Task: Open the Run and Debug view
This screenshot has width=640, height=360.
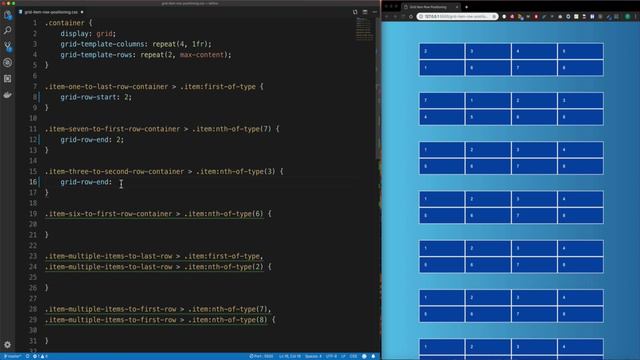Action: (x=7, y=62)
